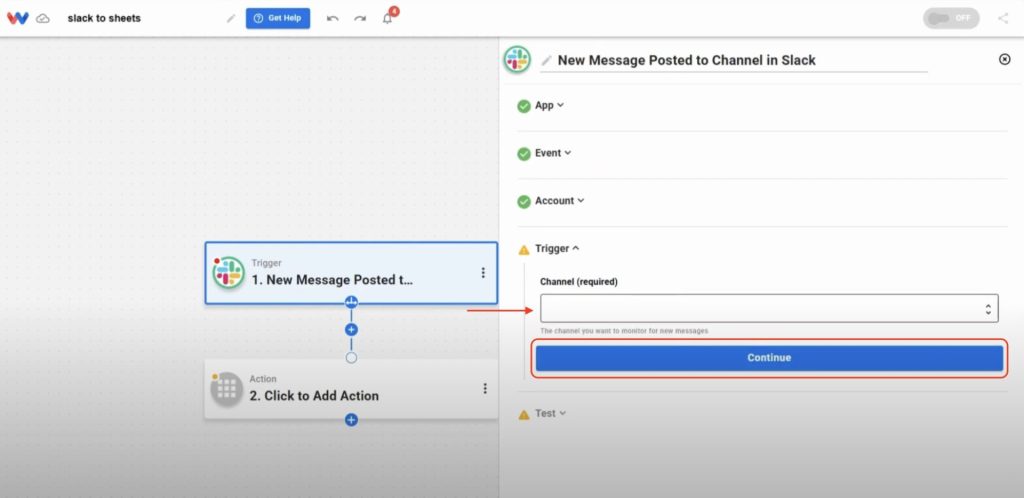Click the 'Channel (required)' label
The width and height of the screenshot is (1024, 498).
[579, 282]
